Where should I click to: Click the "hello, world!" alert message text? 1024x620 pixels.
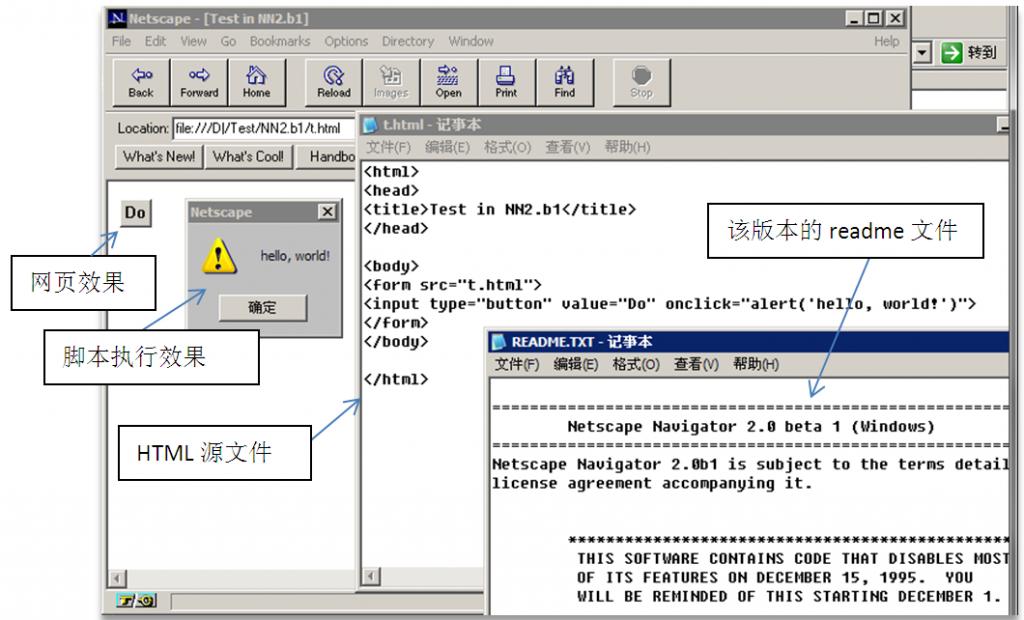coord(295,256)
